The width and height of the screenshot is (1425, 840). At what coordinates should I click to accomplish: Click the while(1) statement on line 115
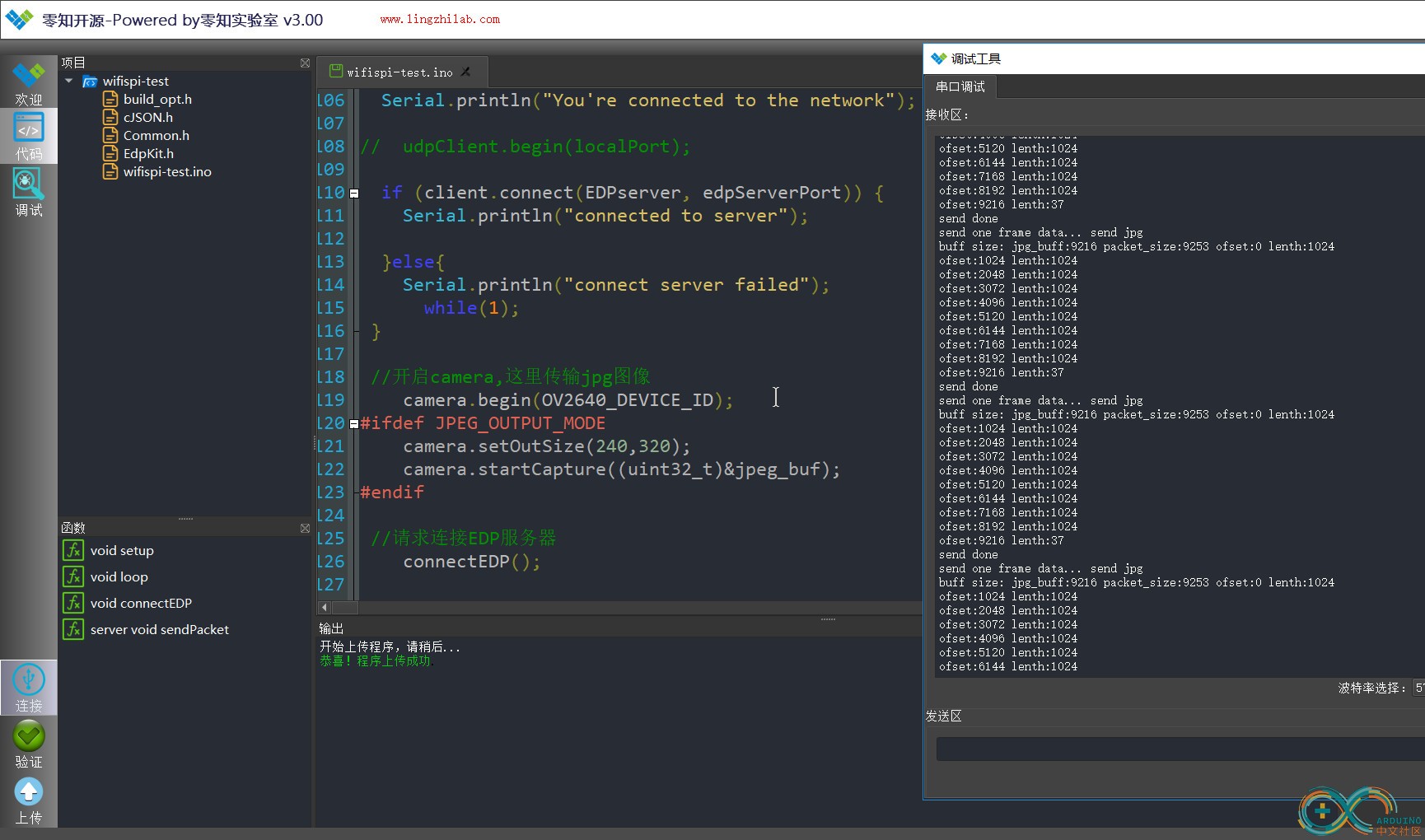[x=471, y=308]
